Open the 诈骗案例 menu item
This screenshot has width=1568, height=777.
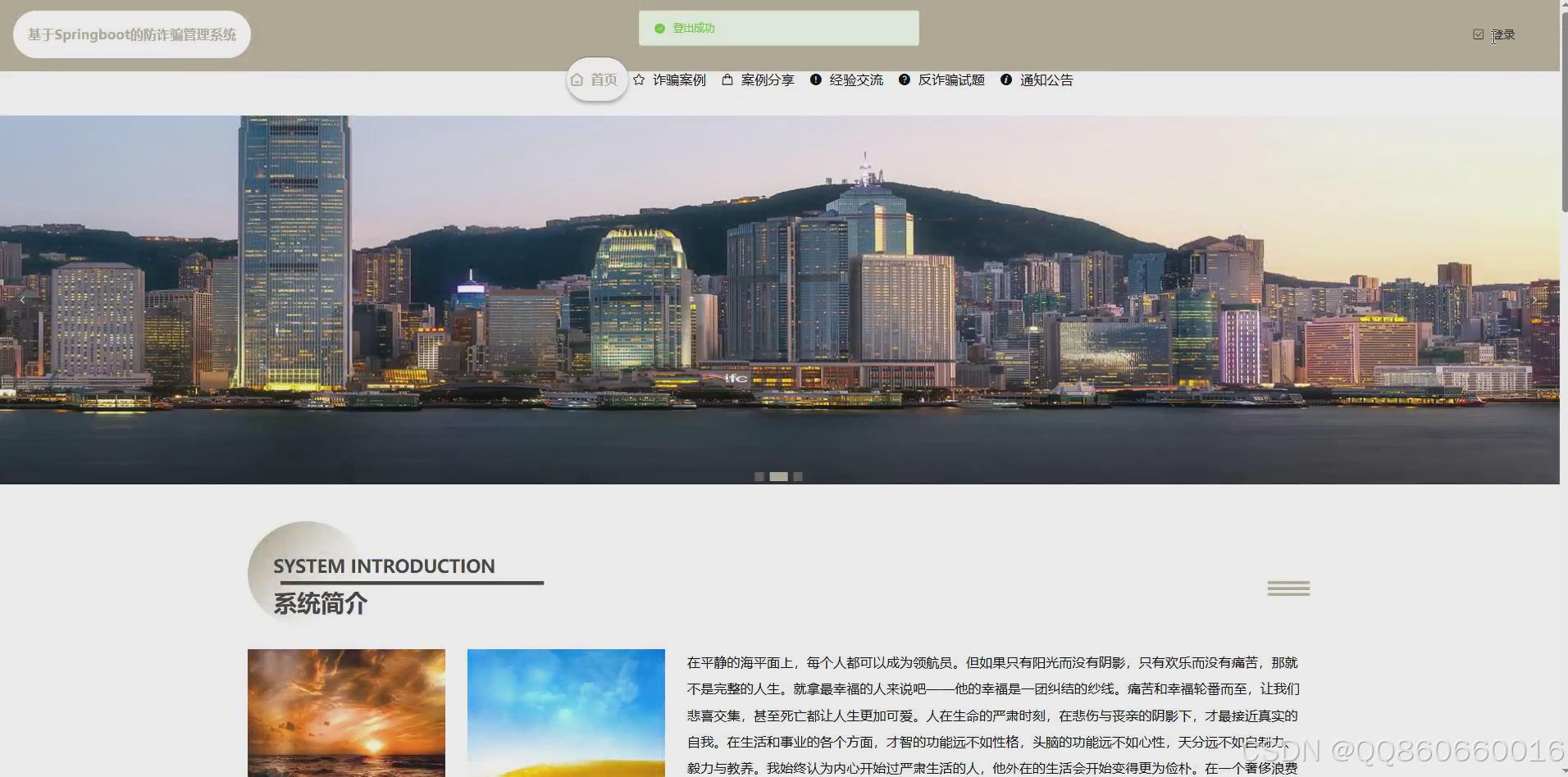[x=670, y=80]
